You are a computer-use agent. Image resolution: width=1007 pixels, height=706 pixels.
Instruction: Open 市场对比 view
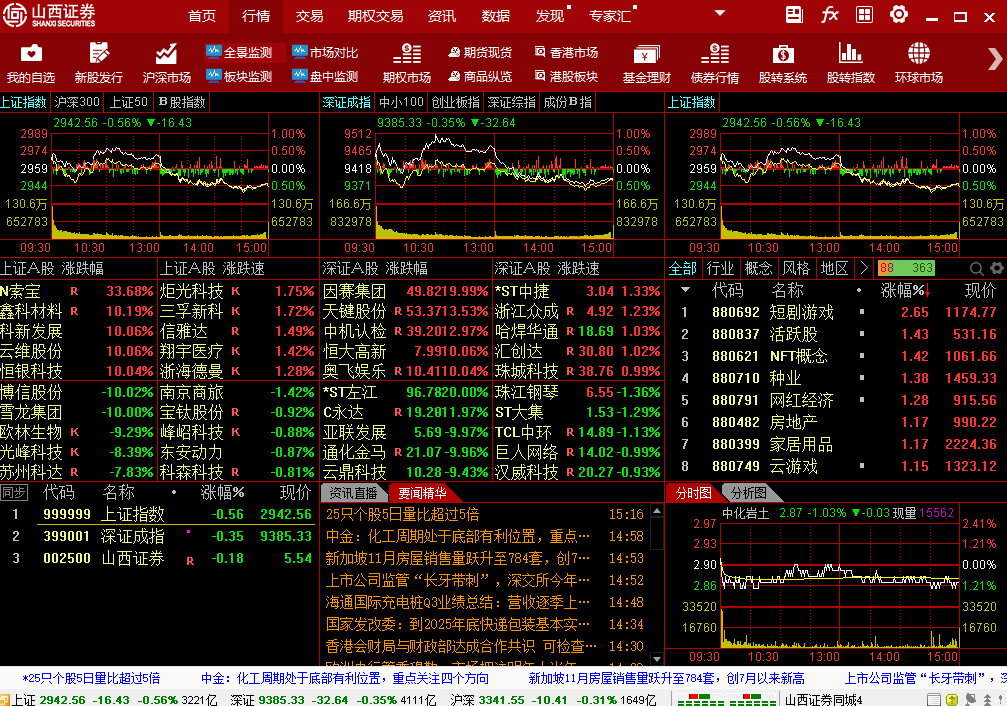(325, 53)
